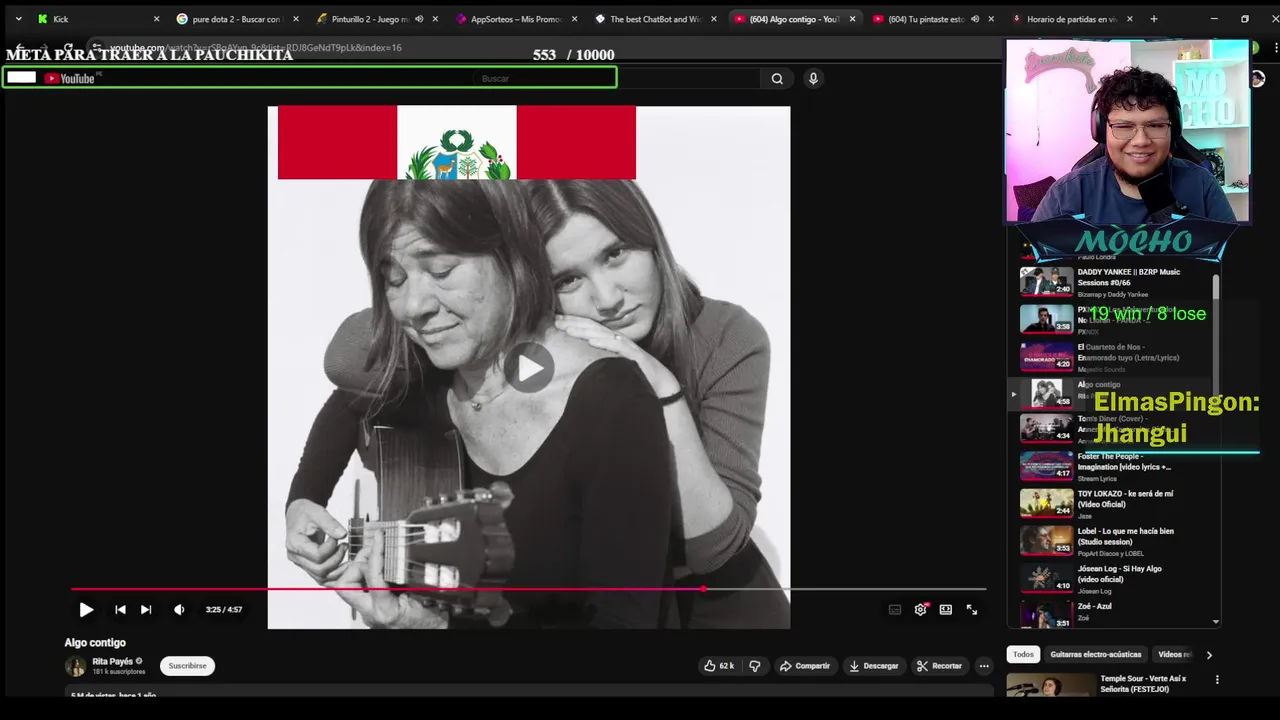Viewport: 1280px width, 720px height.
Task: Click Rita Payés channel avatar
Action: coord(76,666)
